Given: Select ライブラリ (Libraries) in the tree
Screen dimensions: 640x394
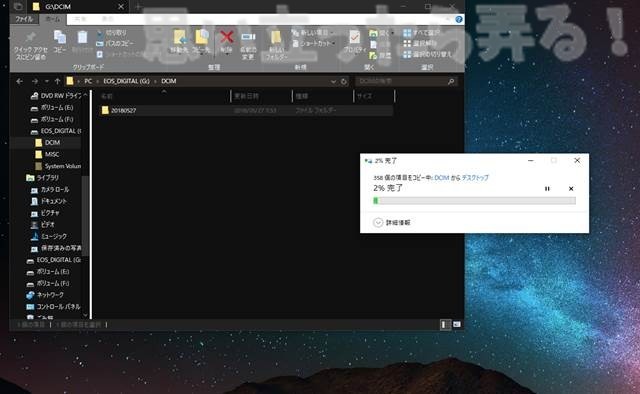Looking at the screenshot, I should [42, 178].
